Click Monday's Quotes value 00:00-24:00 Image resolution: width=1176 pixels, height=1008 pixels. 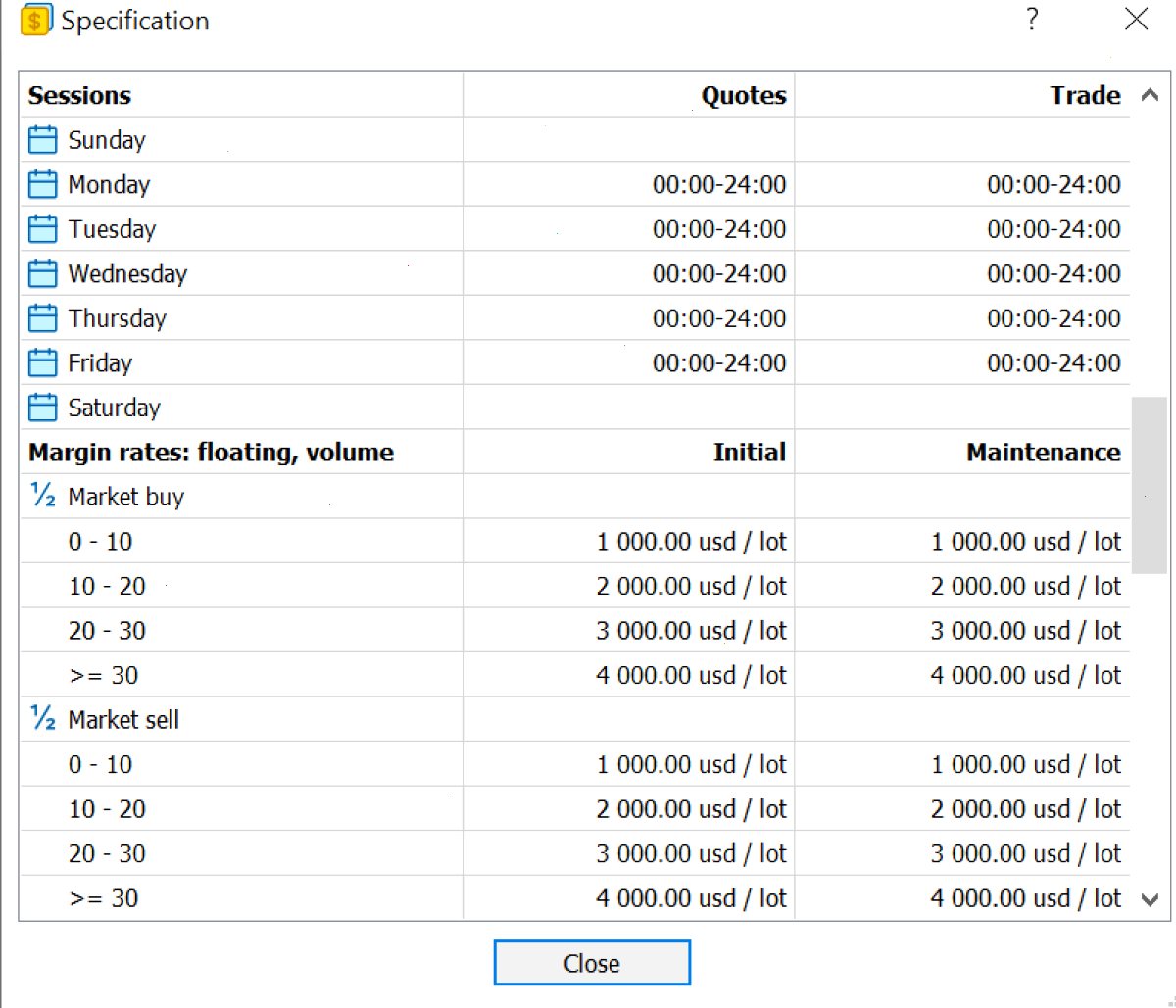719,184
